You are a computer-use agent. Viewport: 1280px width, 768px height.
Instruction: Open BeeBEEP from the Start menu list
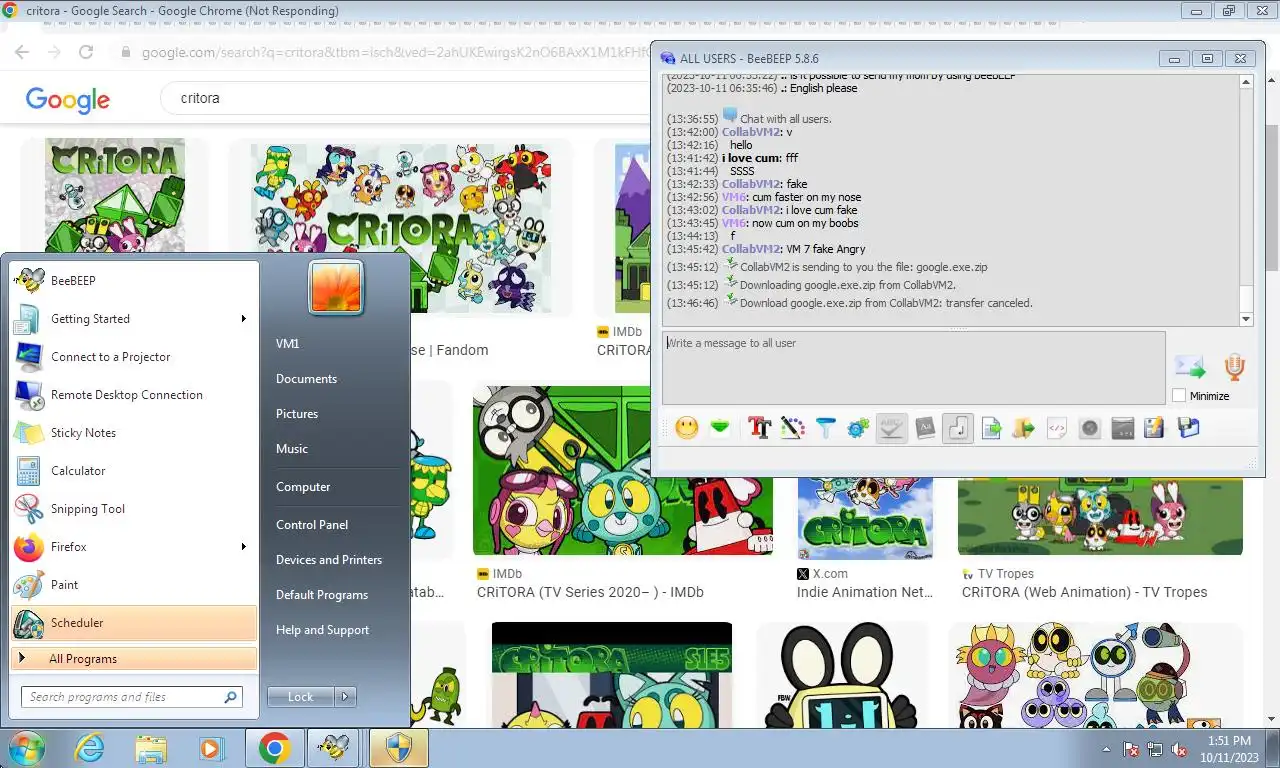(134, 281)
